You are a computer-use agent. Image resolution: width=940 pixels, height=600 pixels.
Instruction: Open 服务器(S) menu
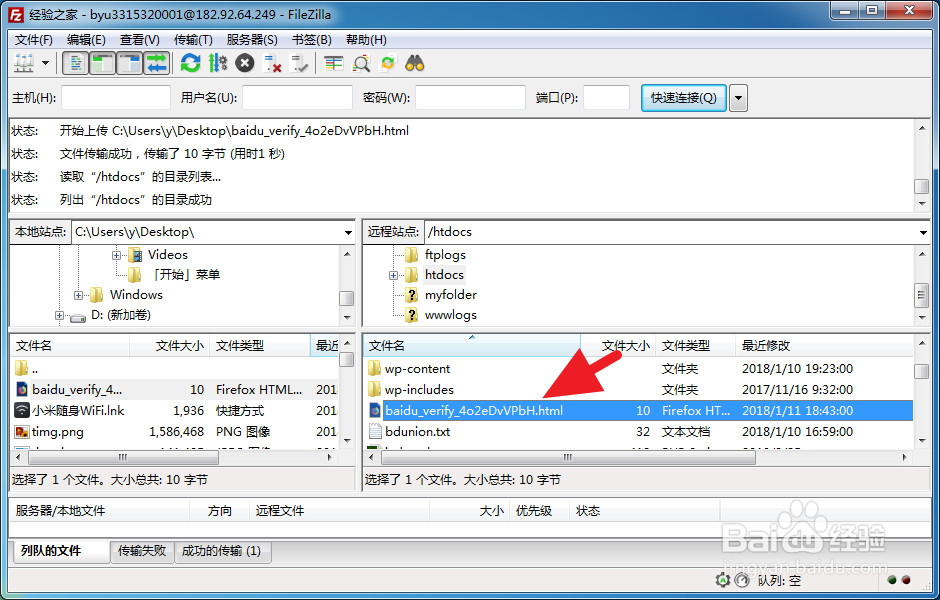coord(252,40)
